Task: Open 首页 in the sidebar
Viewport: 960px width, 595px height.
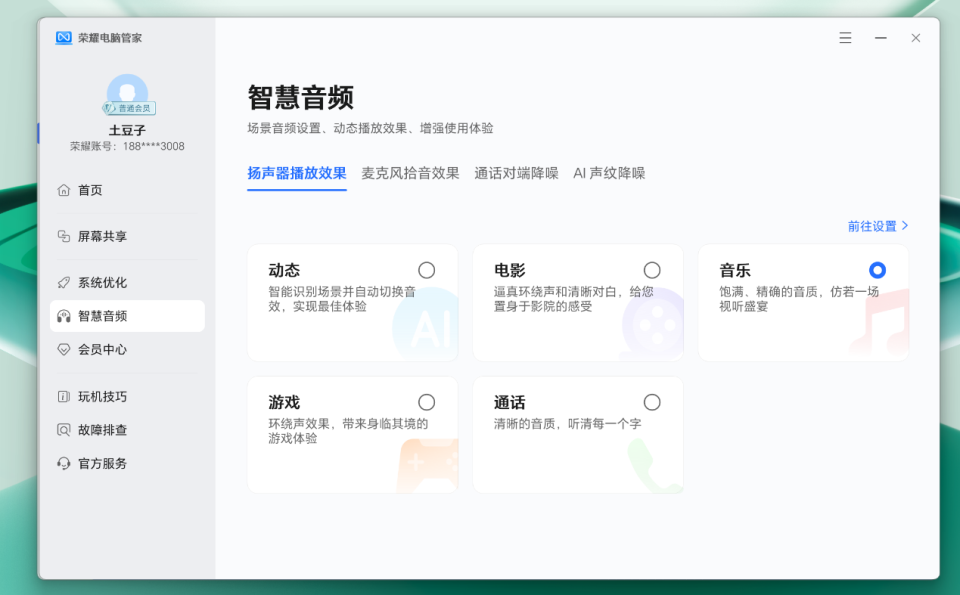Action: coord(127,190)
